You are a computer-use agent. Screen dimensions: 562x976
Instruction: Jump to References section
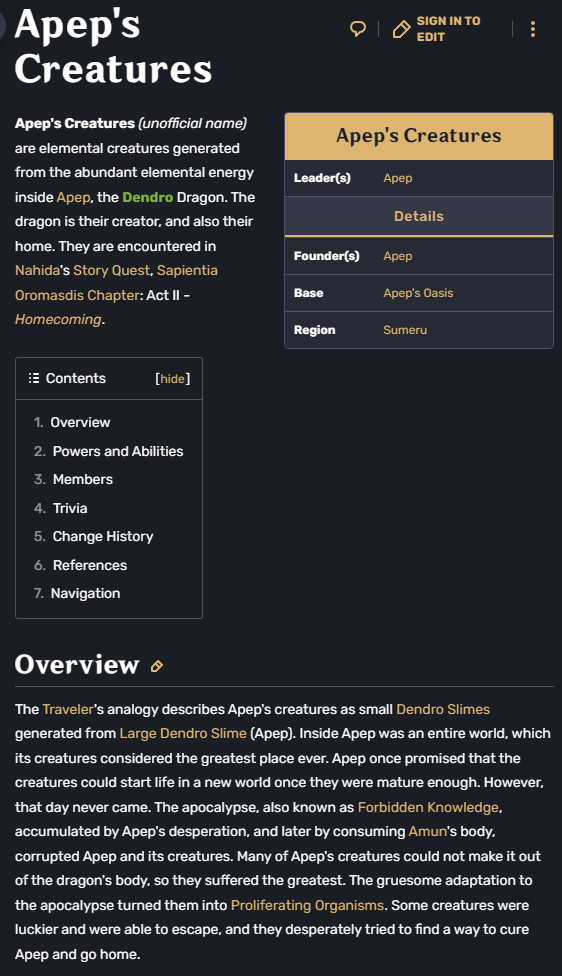tap(90, 565)
